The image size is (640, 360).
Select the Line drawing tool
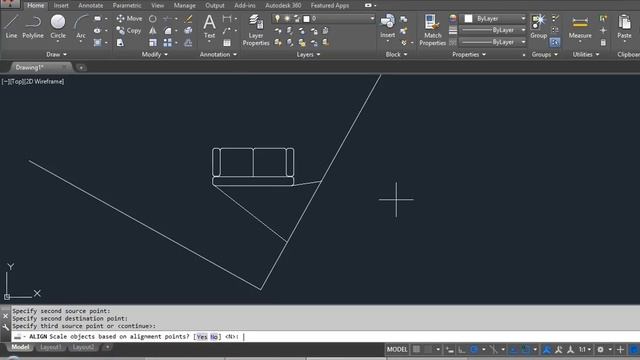click(11, 27)
